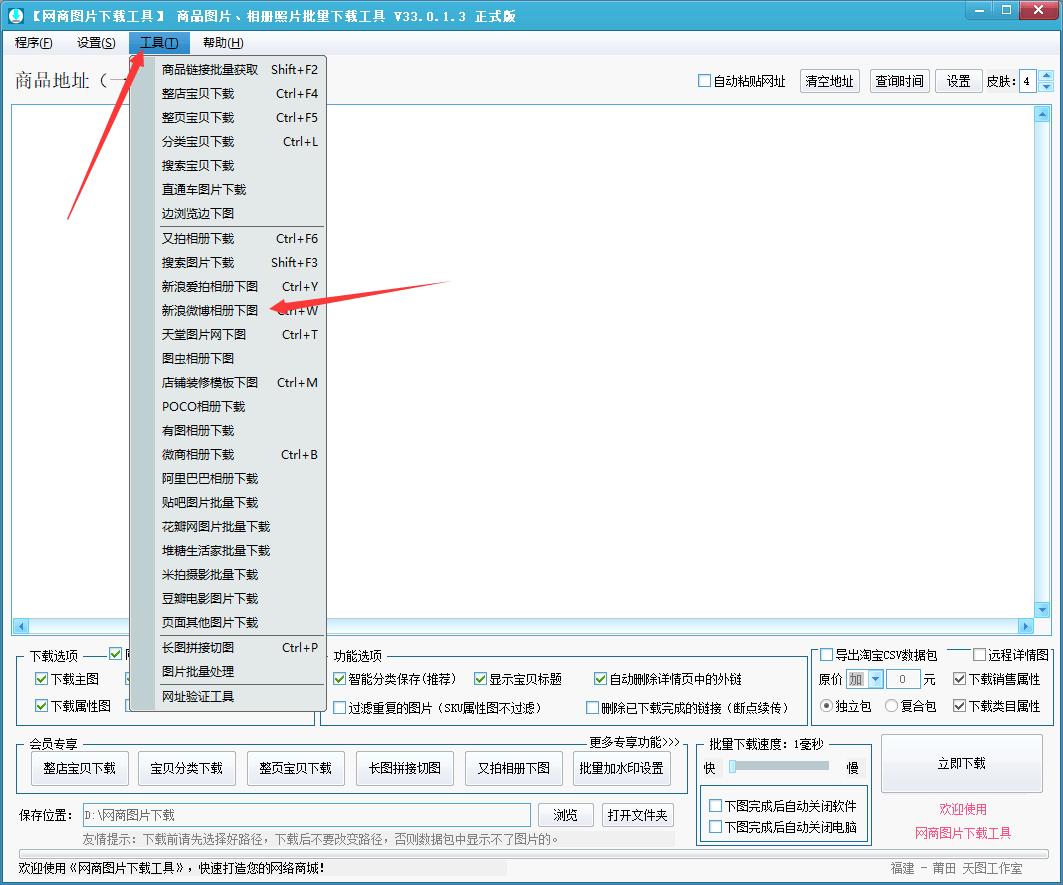Decrease skin number with down arrow
Image resolution: width=1063 pixels, height=885 pixels.
coord(1046,87)
